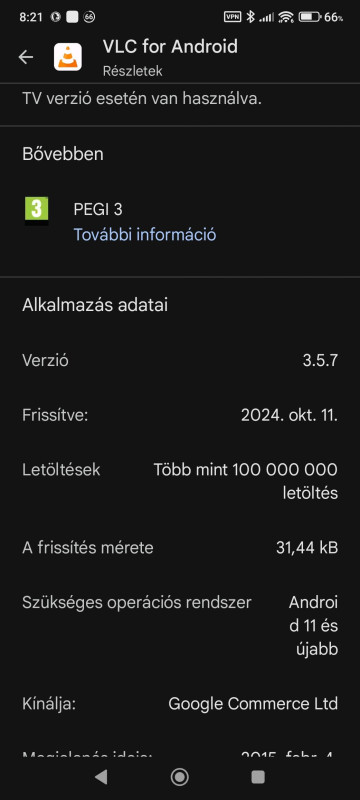
Task: Tap the VLC for Android title
Action: 170,47
